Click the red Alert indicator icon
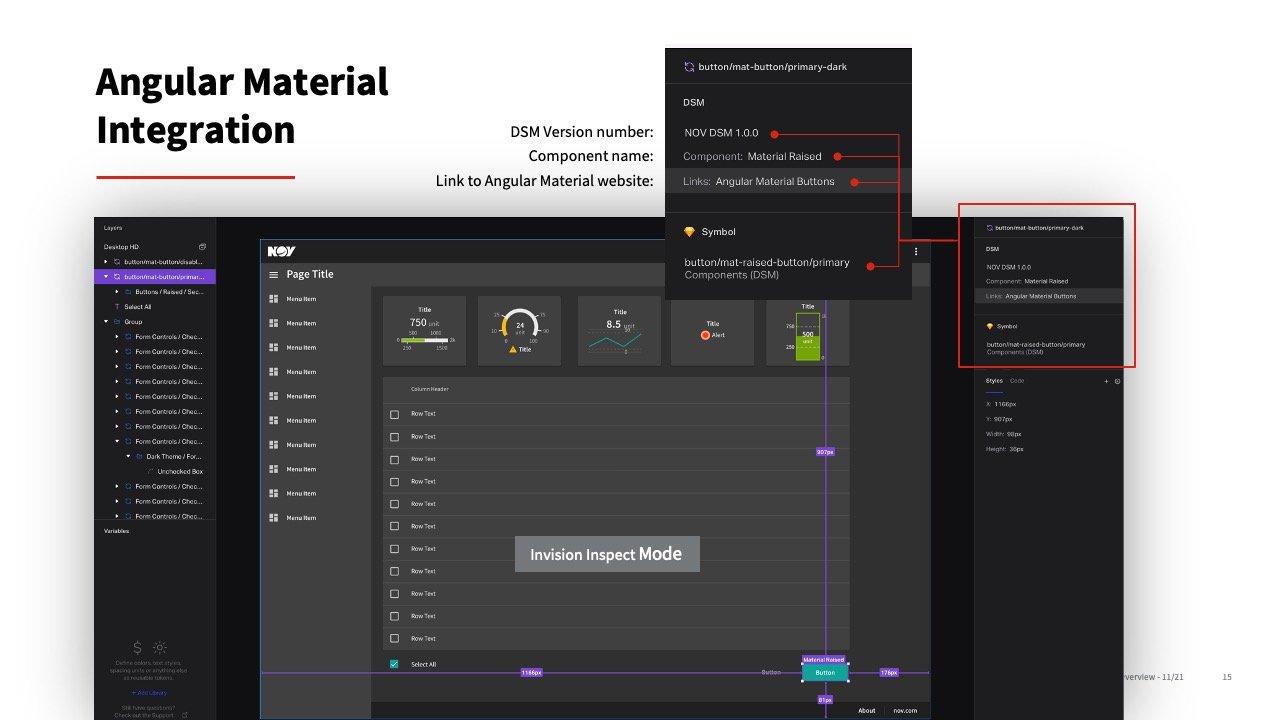This screenshot has height=720, width=1280. (x=705, y=335)
